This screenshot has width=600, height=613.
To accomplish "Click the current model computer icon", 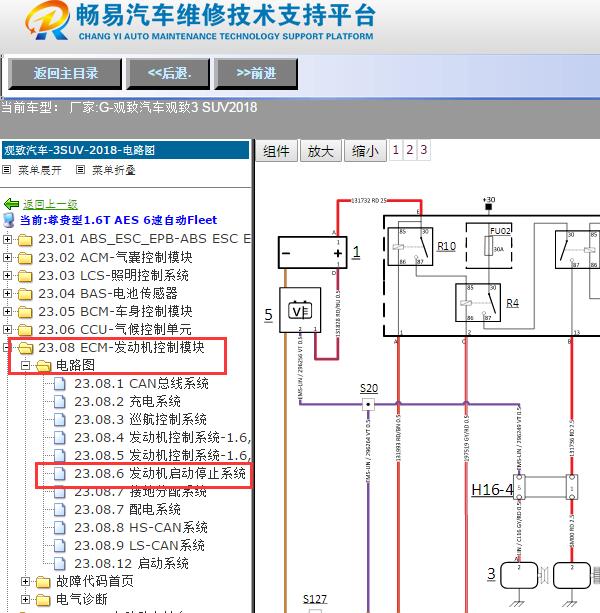I will coord(9,220).
